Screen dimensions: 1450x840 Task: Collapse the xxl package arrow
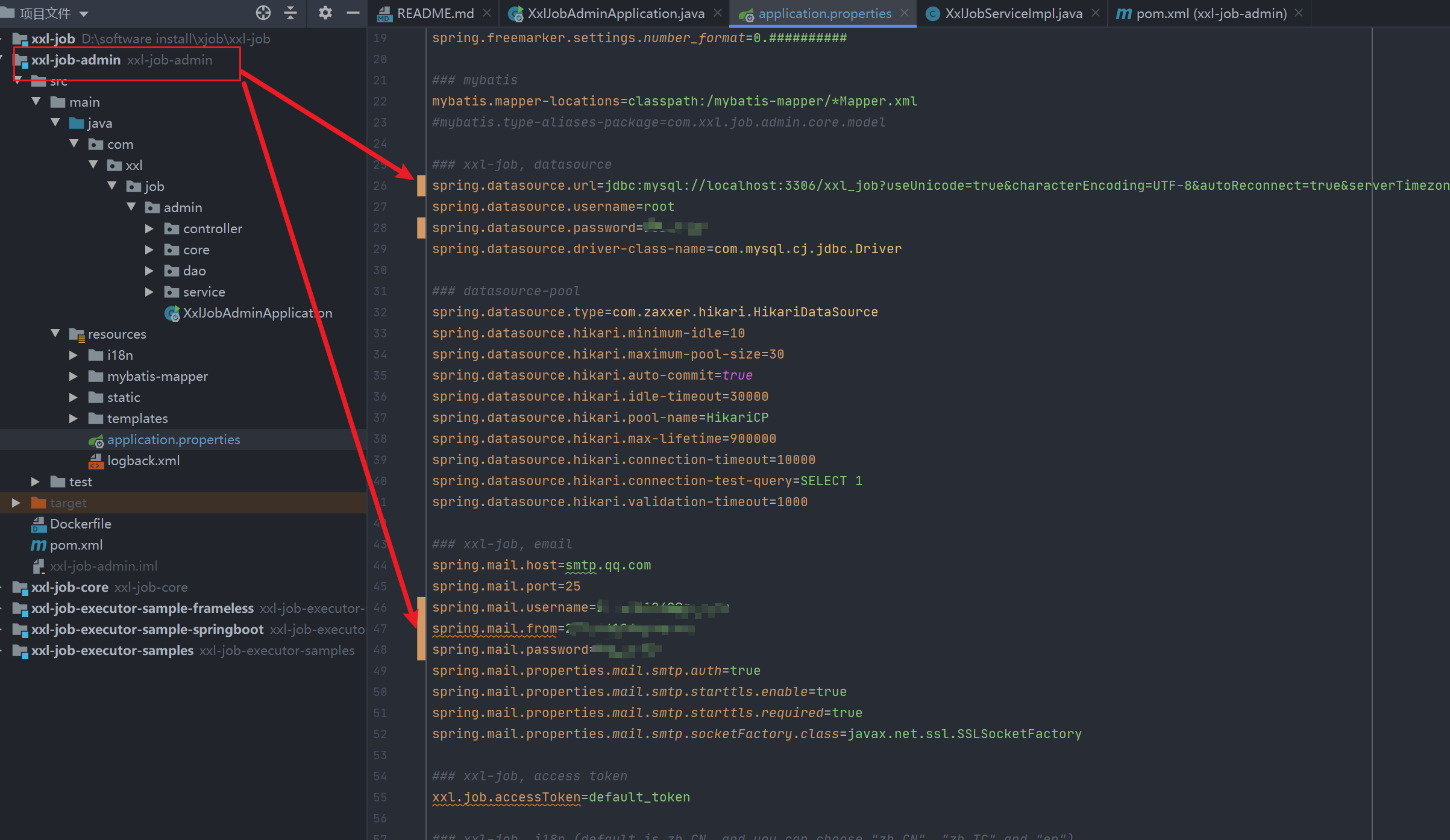click(x=93, y=165)
